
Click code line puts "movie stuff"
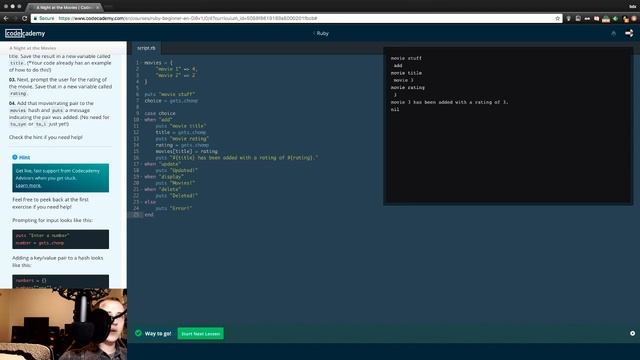click(169, 94)
